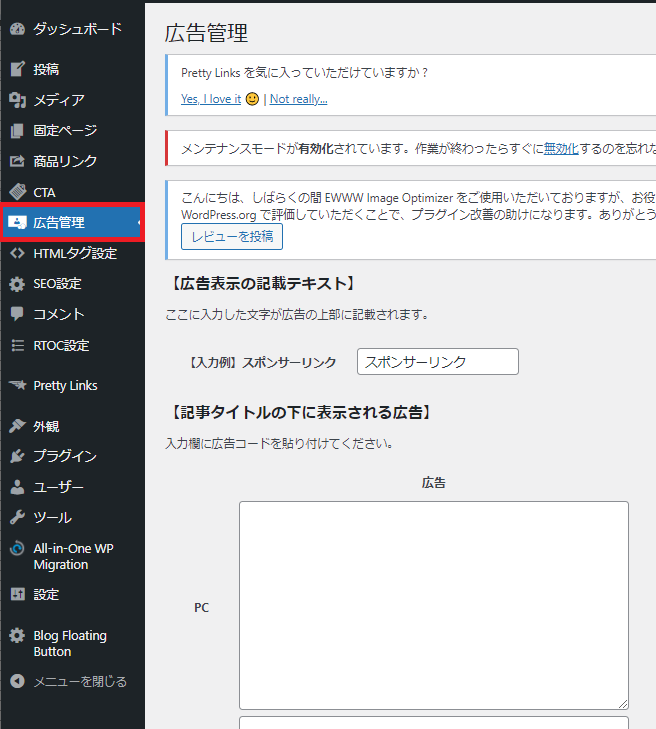Click the person icon beside ユーザー
The image size is (656, 729).
(17, 487)
